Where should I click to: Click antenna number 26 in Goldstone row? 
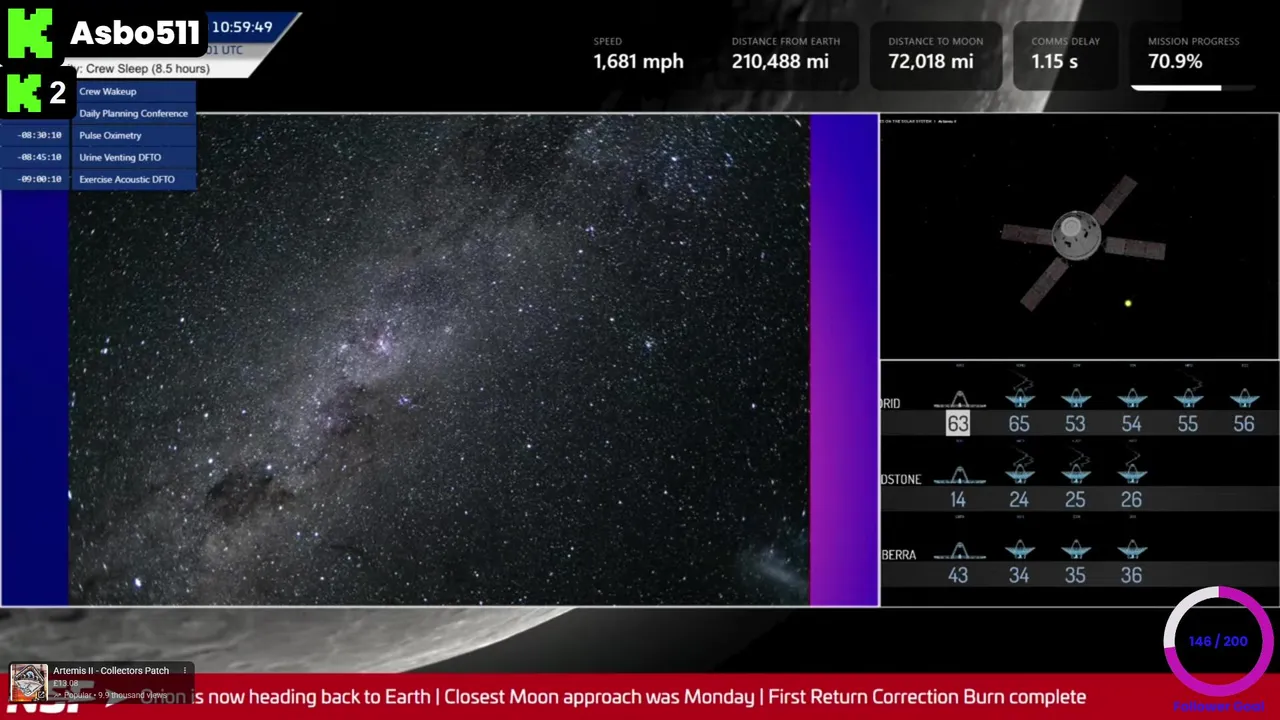coord(1131,499)
